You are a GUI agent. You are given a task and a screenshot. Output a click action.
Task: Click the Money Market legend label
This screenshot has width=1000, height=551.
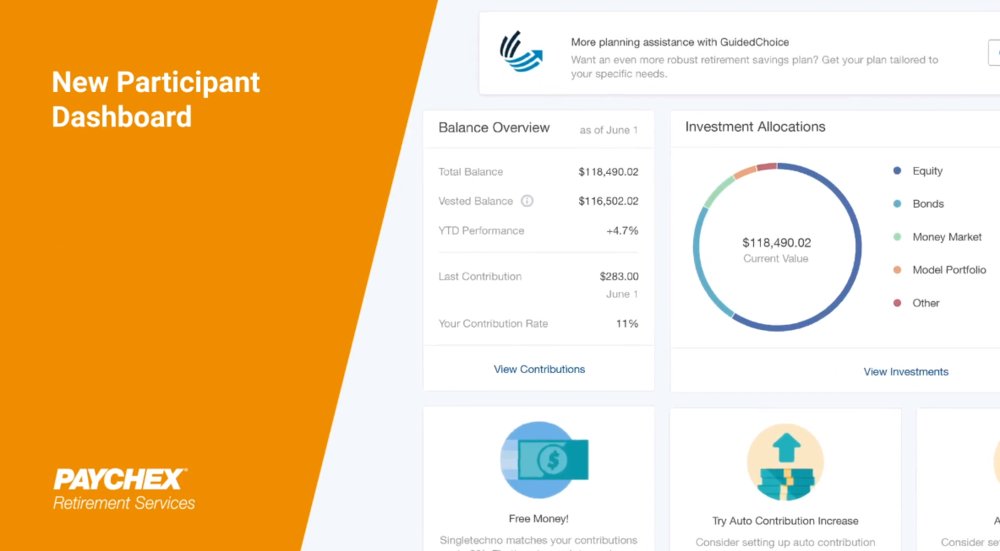coord(947,237)
